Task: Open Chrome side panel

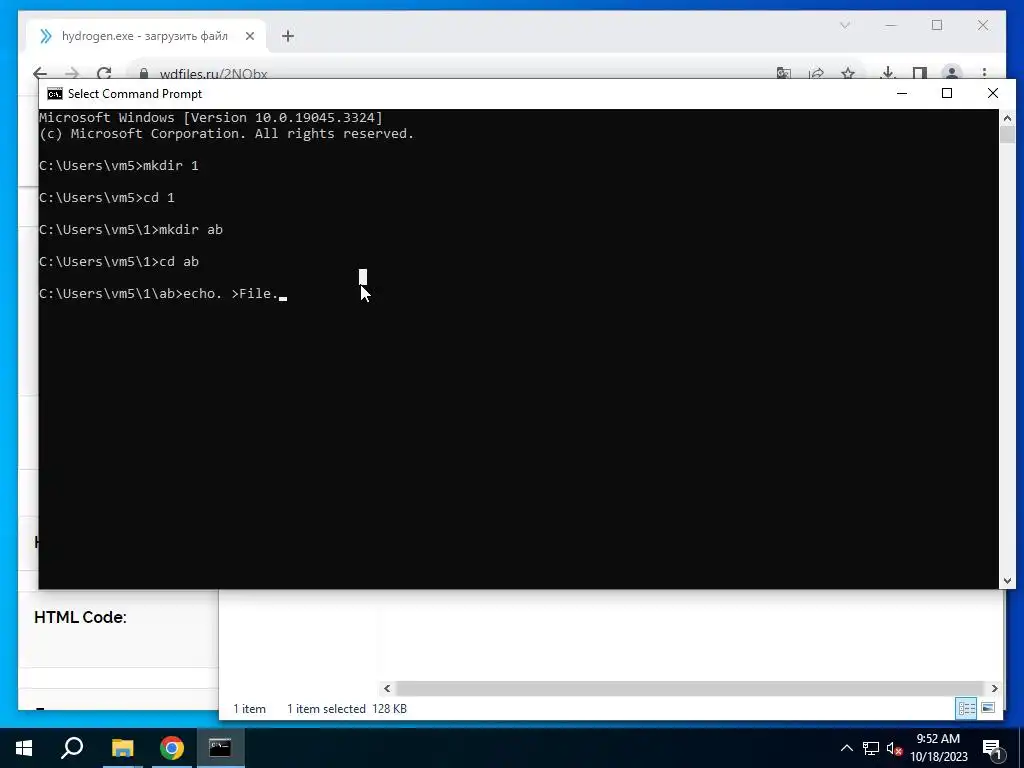Action: (920, 74)
